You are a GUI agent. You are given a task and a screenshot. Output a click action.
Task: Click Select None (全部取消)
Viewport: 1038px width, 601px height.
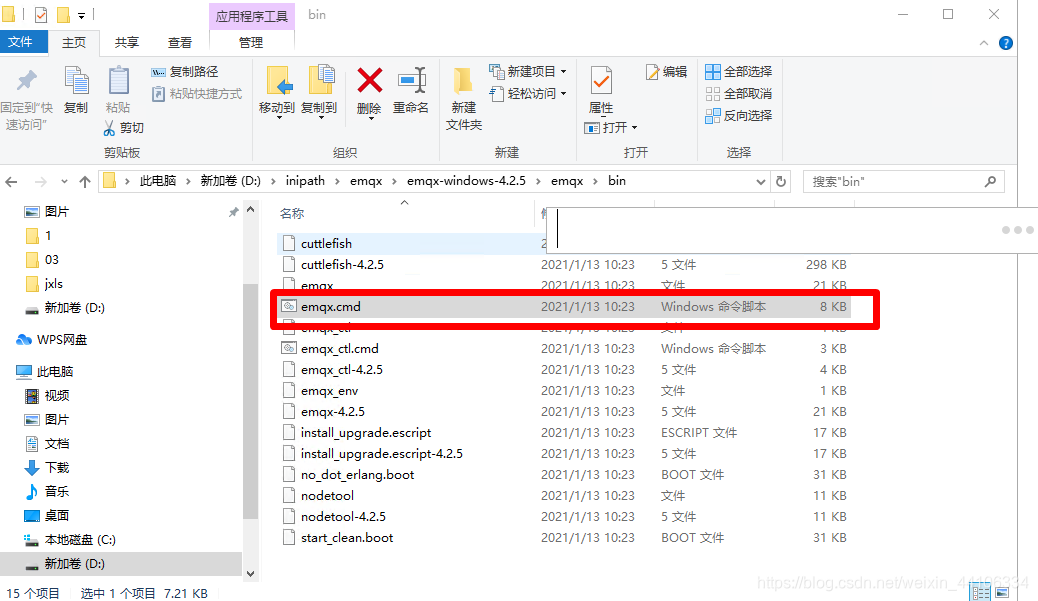(739, 93)
